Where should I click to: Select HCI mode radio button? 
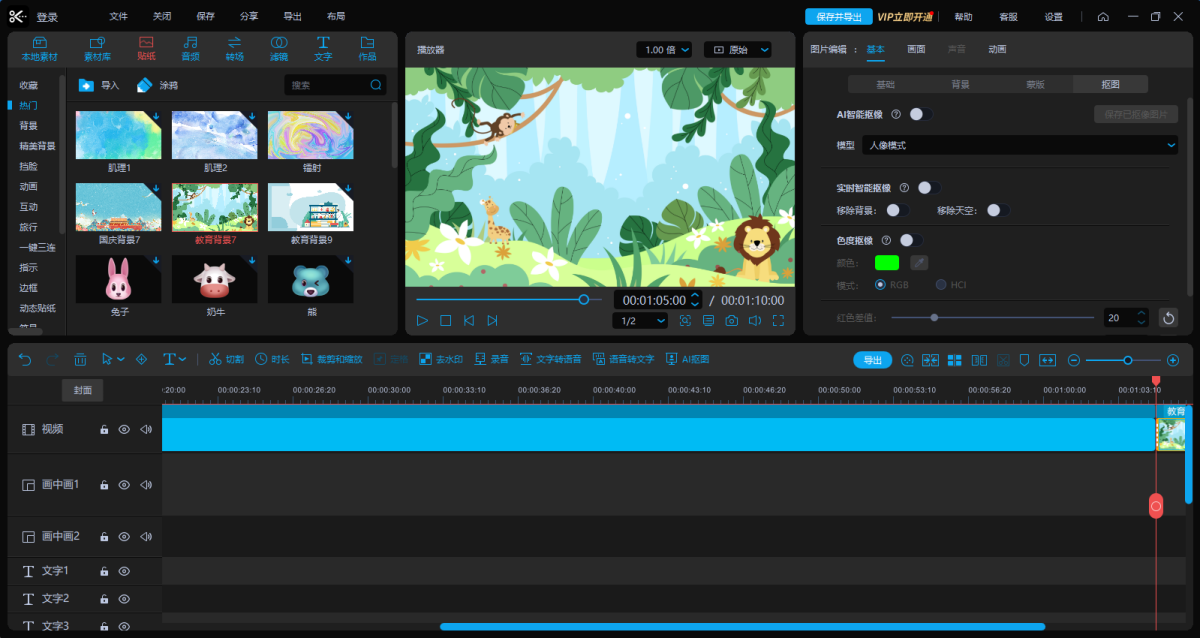click(941, 285)
